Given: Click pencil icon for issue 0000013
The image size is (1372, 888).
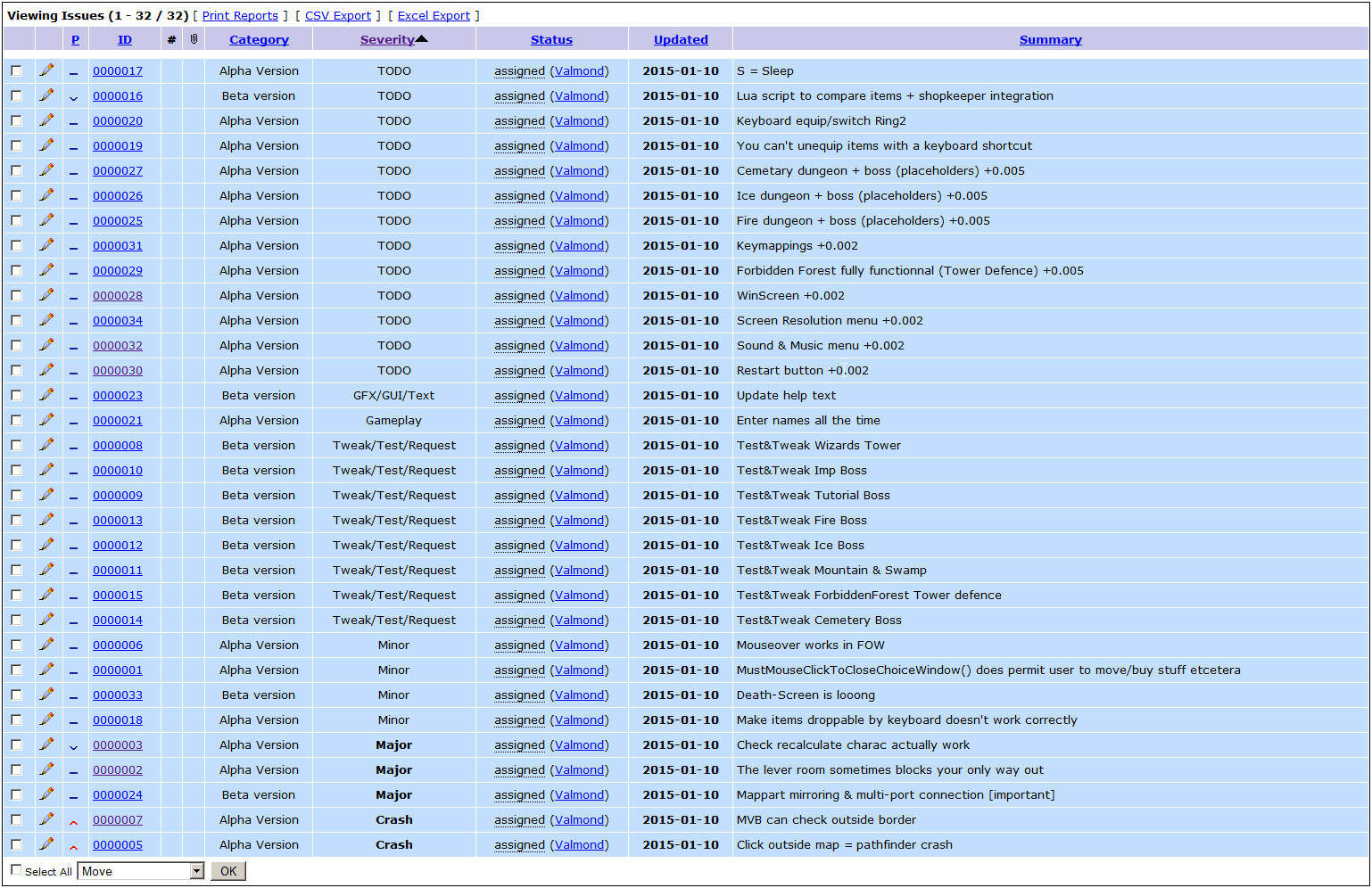Looking at the screenshot, I should pyautogui.click(x=46, y=520).
